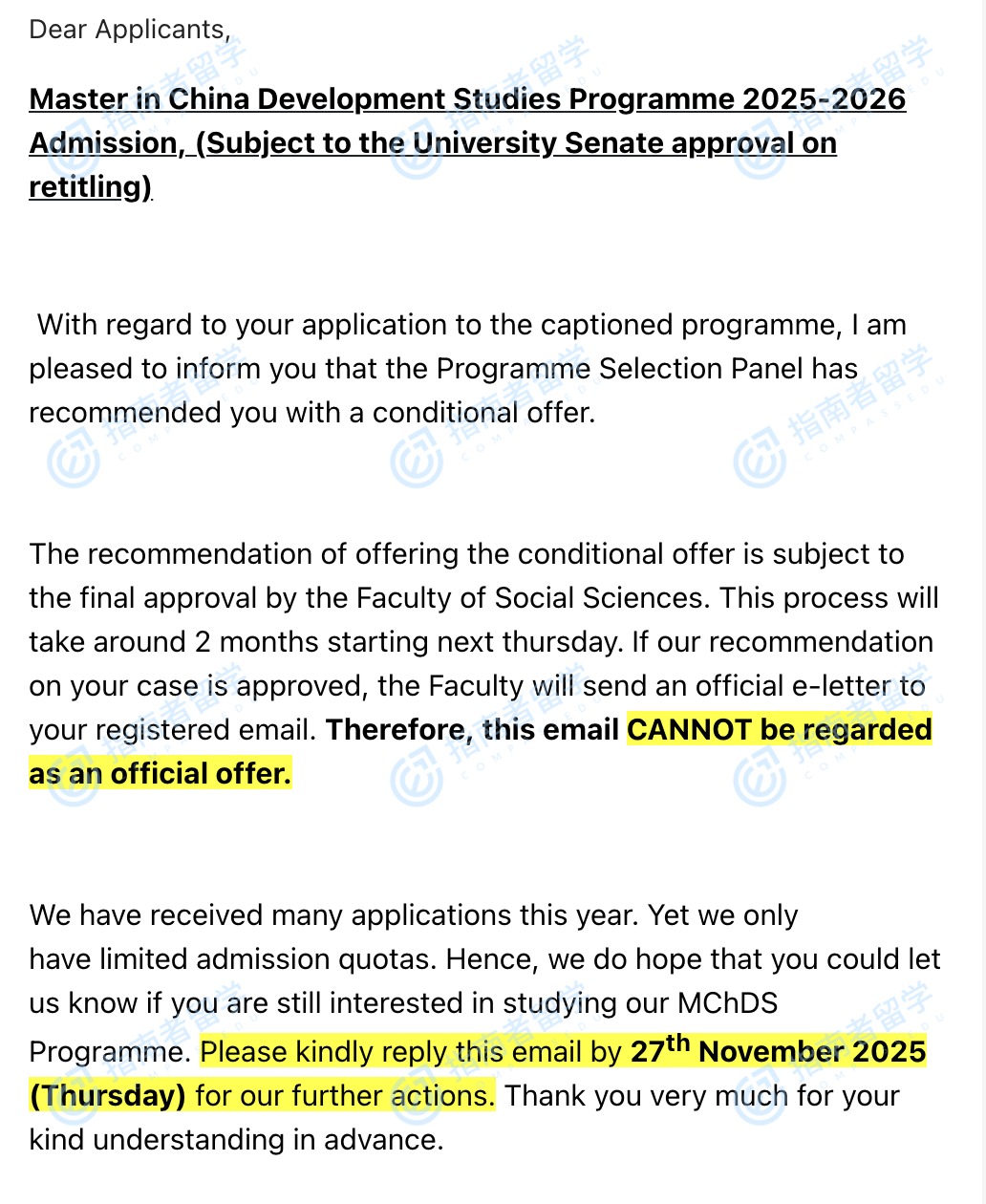
Task: Click the bold "(Thursday)" text
Action: click(x=108, y=1096)
